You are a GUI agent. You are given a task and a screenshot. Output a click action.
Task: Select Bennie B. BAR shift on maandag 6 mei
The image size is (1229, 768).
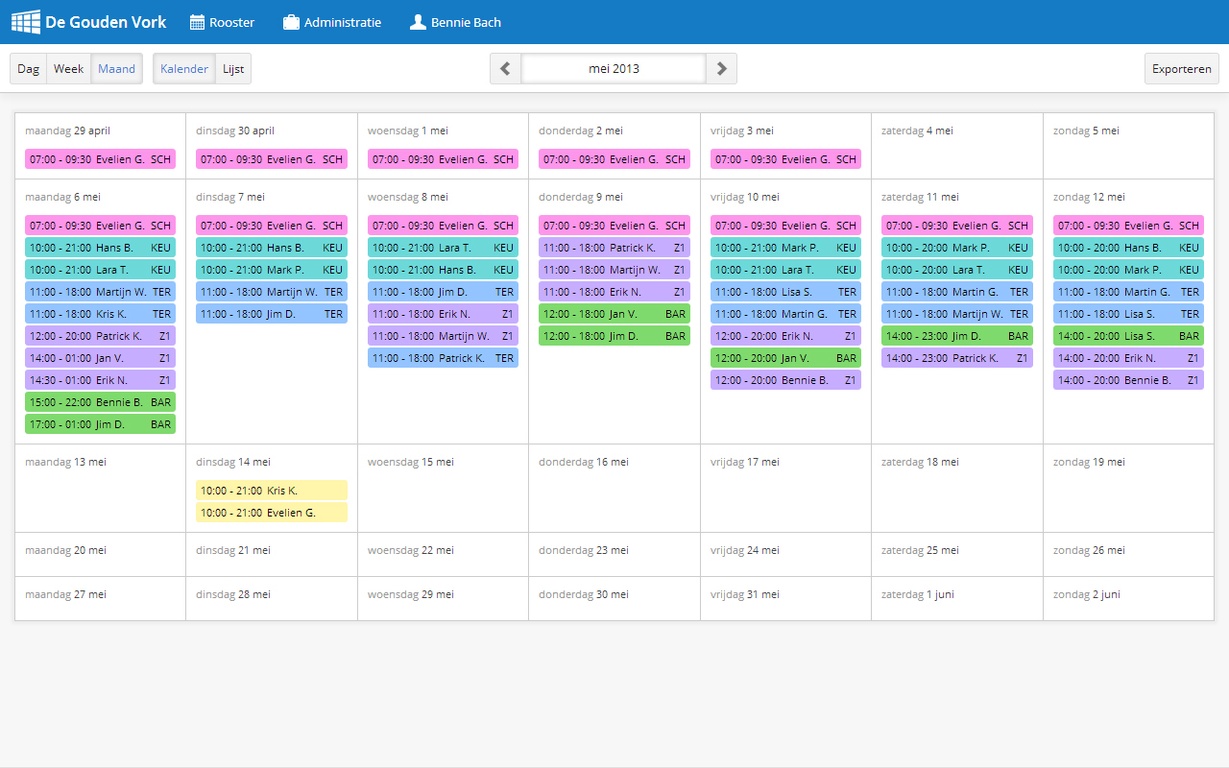(x=100, y=402)
